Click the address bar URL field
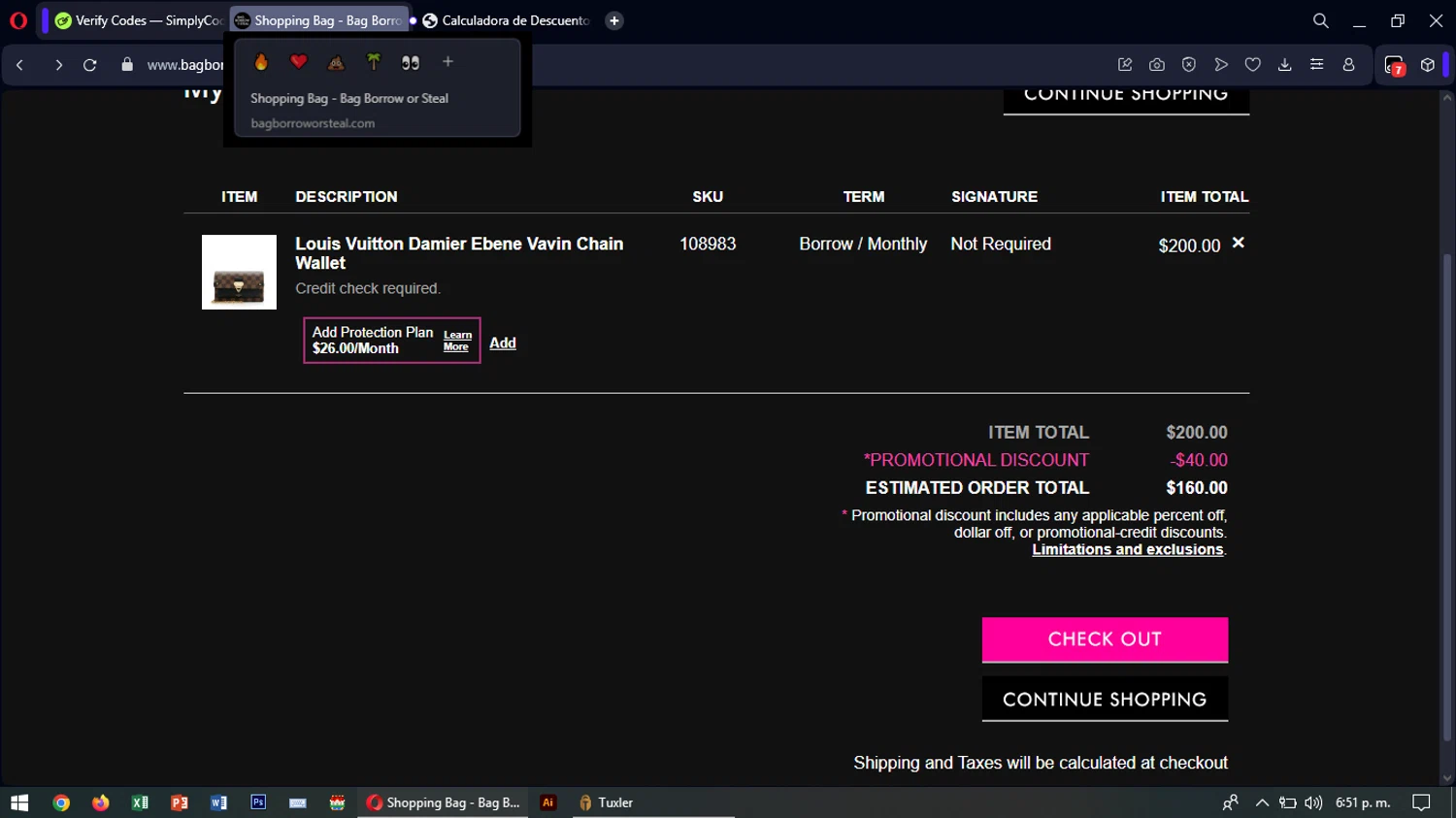The image size is (1456, 818). tap(184, 65)
